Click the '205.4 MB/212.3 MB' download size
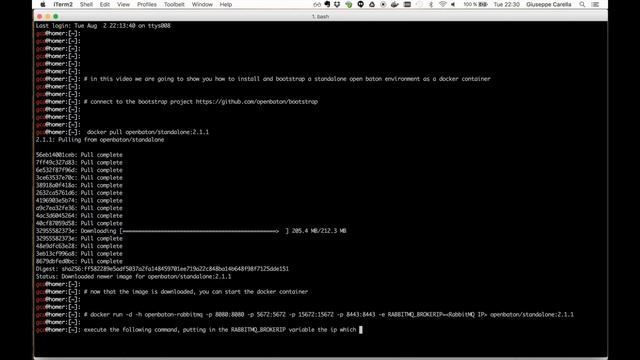640x360 pixels. [319, 231]
